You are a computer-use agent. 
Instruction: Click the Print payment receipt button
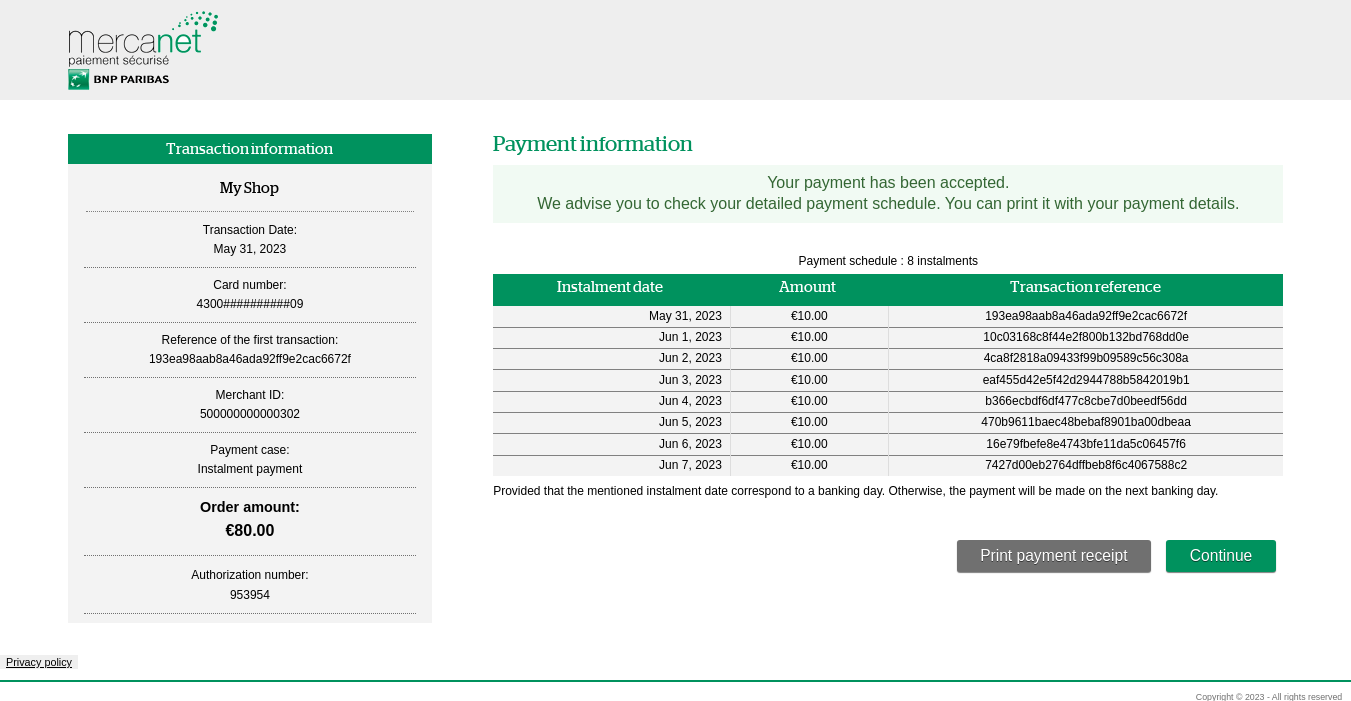[x=1053, y=556]
